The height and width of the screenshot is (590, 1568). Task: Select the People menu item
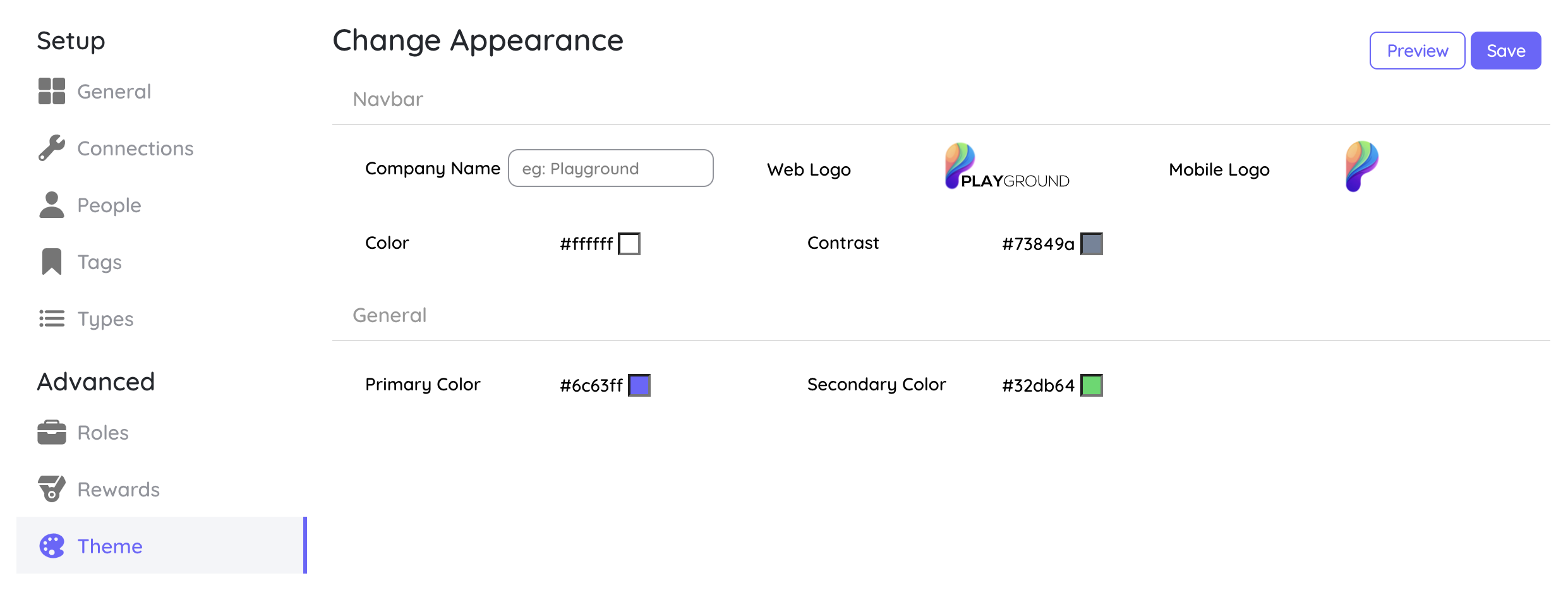pyautogui.click(x=109, y=205)
